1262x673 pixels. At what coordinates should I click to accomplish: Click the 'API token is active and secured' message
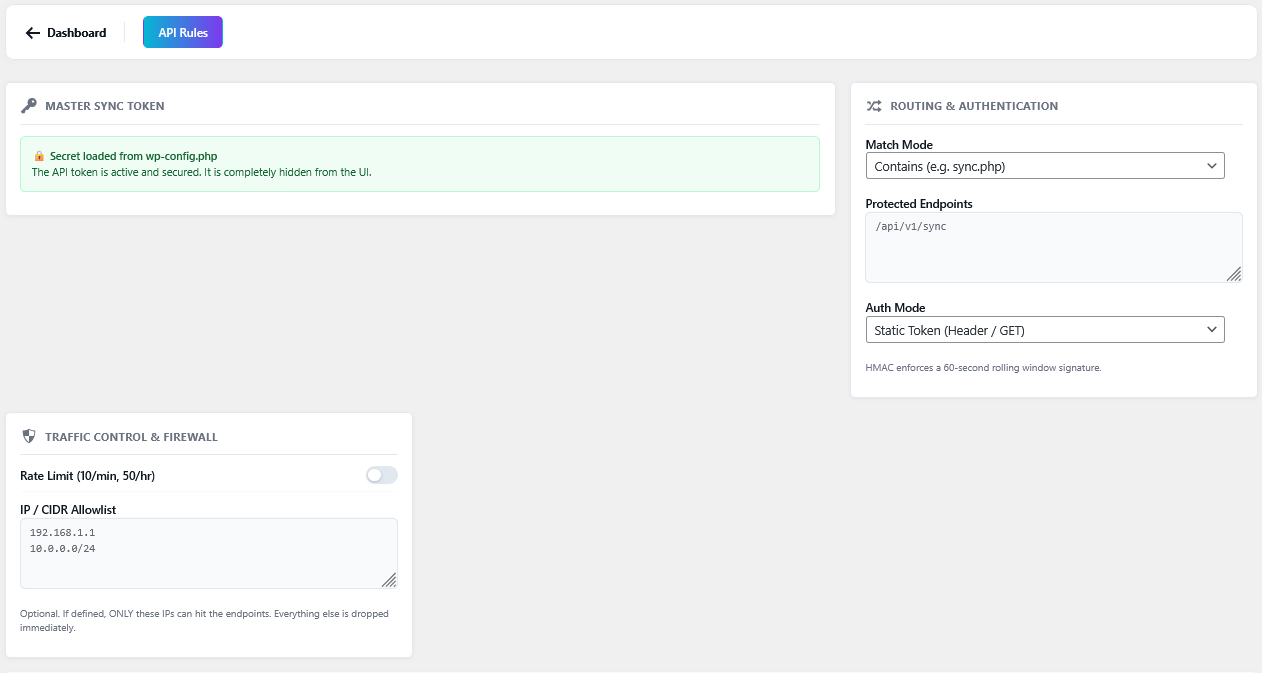click(201, 172)
